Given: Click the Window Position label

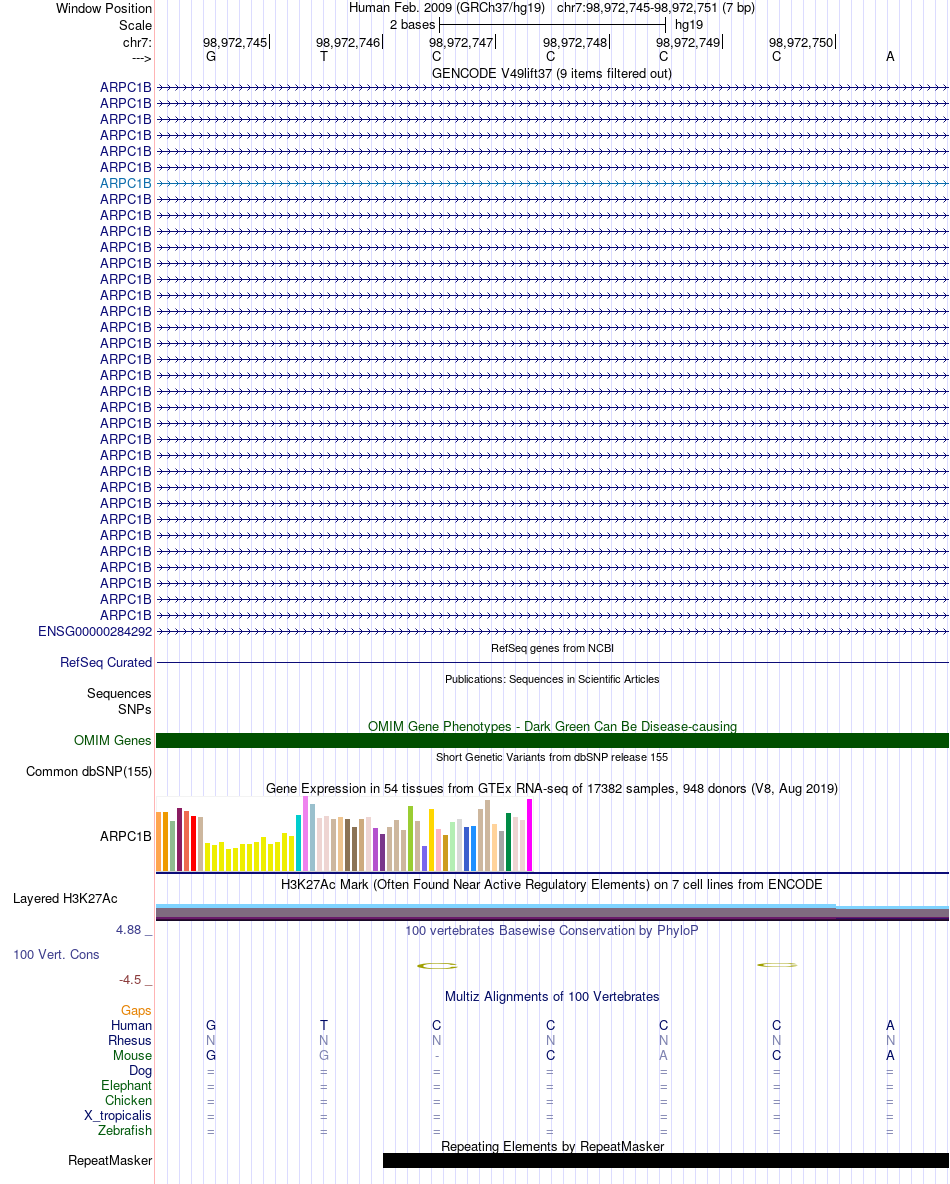Looking at the screenshot, I should [x=103, y=8].
